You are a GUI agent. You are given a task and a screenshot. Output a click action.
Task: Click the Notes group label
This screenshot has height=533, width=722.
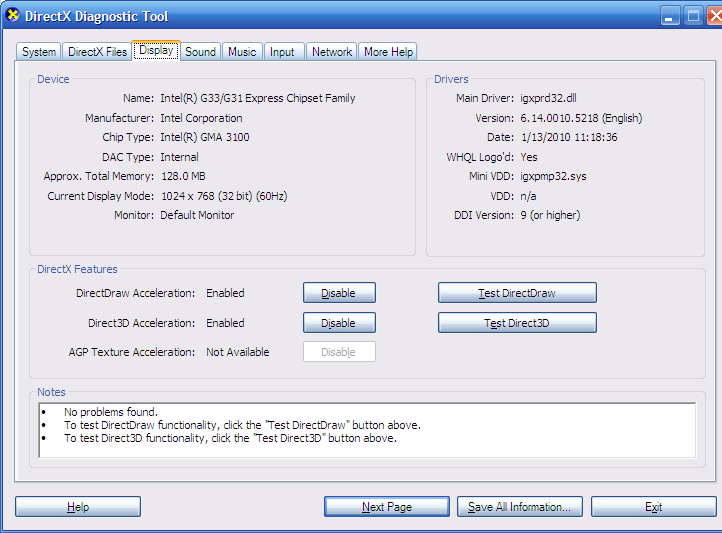click(x=51, y=392)
